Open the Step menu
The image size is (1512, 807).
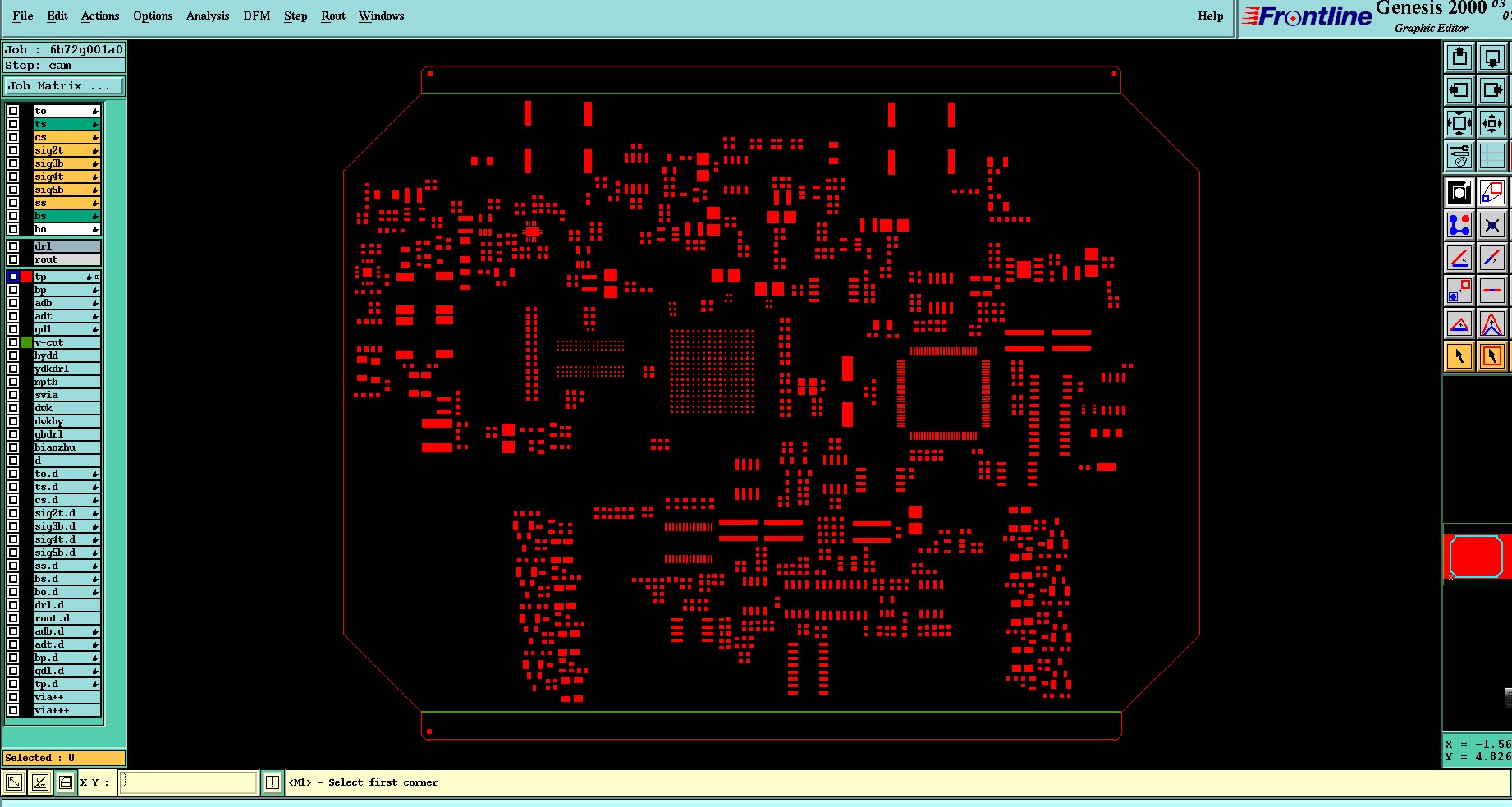coord(296,16)
